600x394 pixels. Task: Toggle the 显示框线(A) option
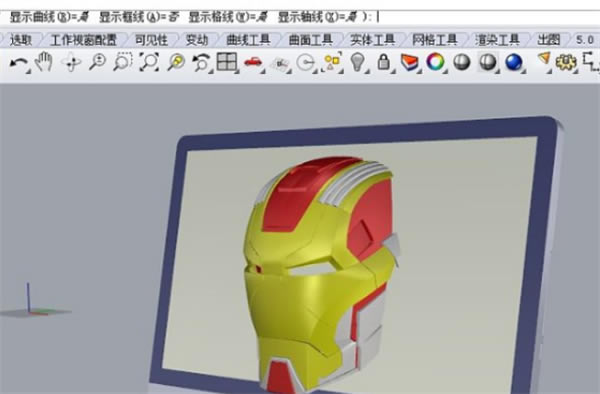pos(139,17)
